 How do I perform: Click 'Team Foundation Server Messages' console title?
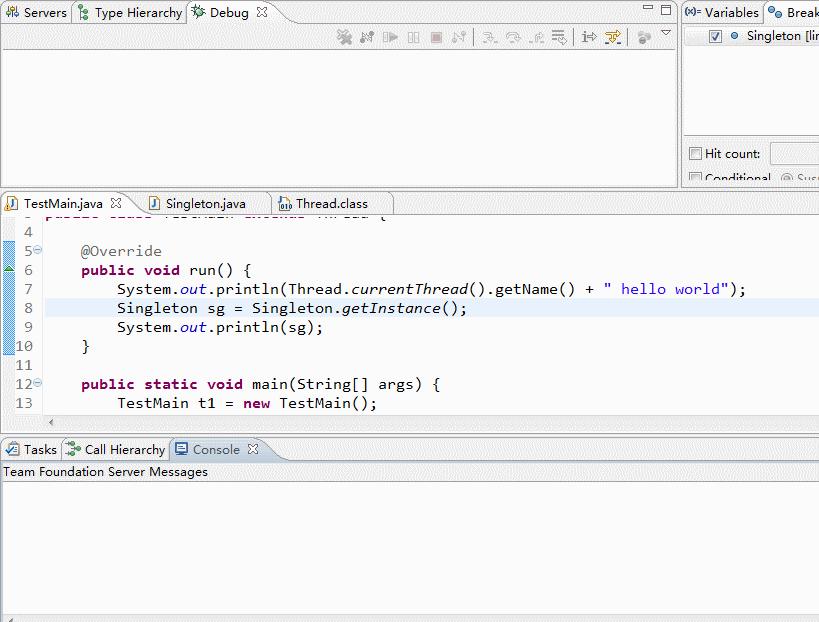point(106,472)
